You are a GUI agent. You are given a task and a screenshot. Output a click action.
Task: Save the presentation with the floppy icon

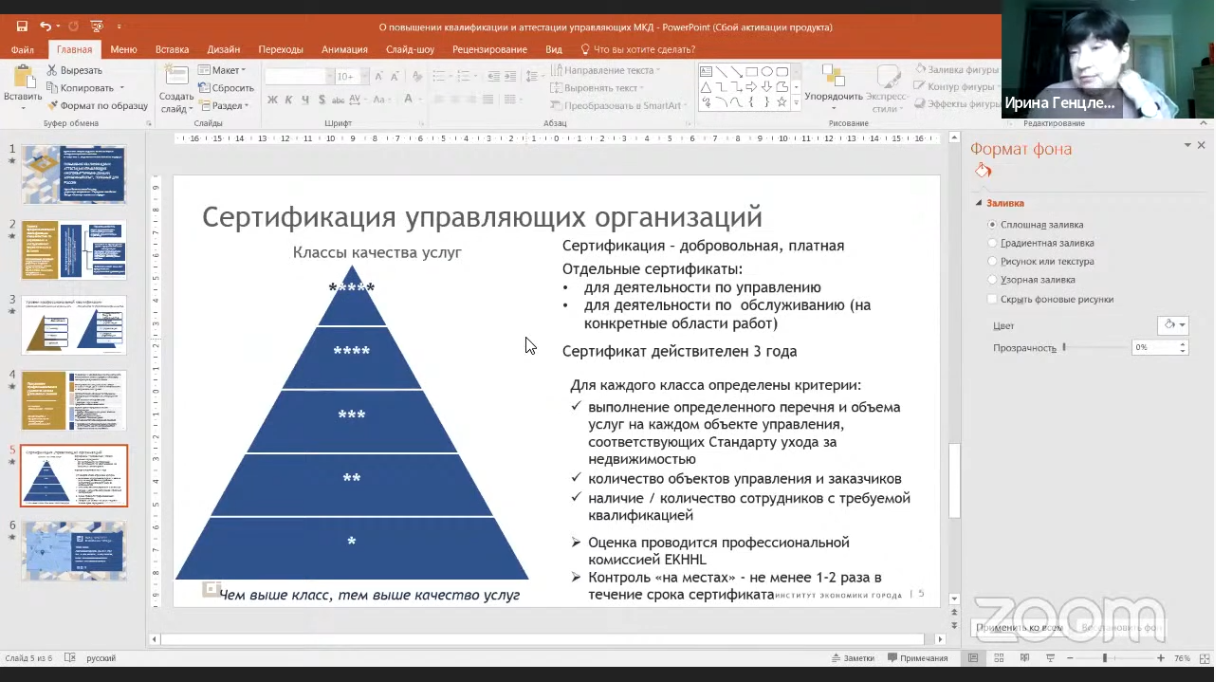(21, 26)
